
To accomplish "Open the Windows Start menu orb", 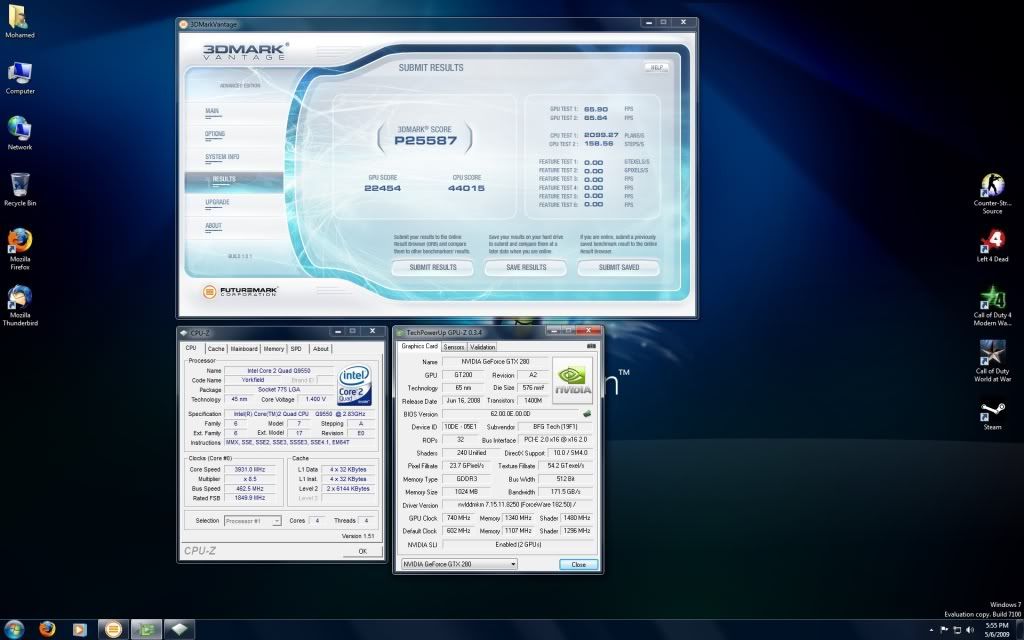I will click(14, 630).
